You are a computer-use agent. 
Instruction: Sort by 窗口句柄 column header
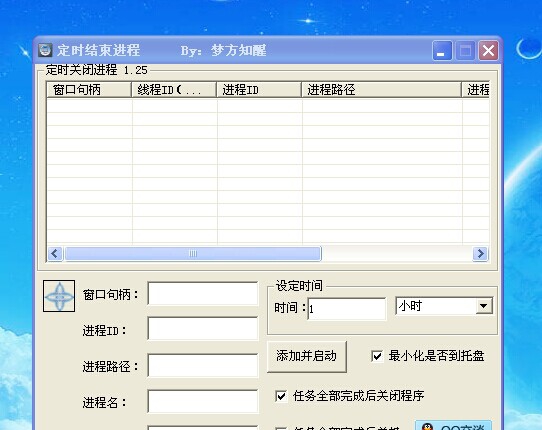[89, 90]
